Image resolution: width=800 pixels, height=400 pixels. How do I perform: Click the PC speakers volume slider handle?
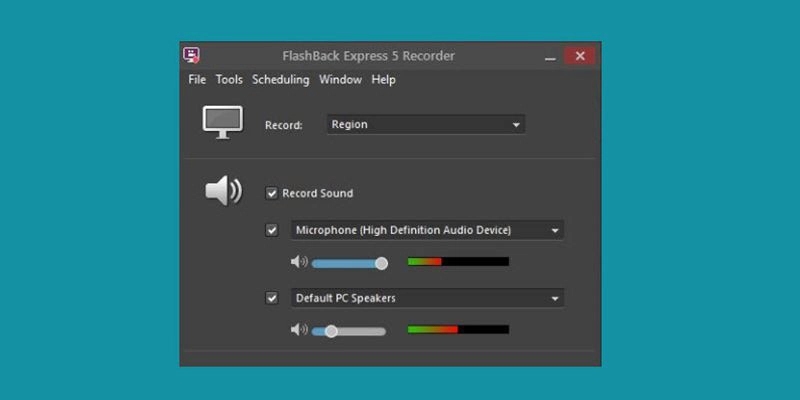331,332
